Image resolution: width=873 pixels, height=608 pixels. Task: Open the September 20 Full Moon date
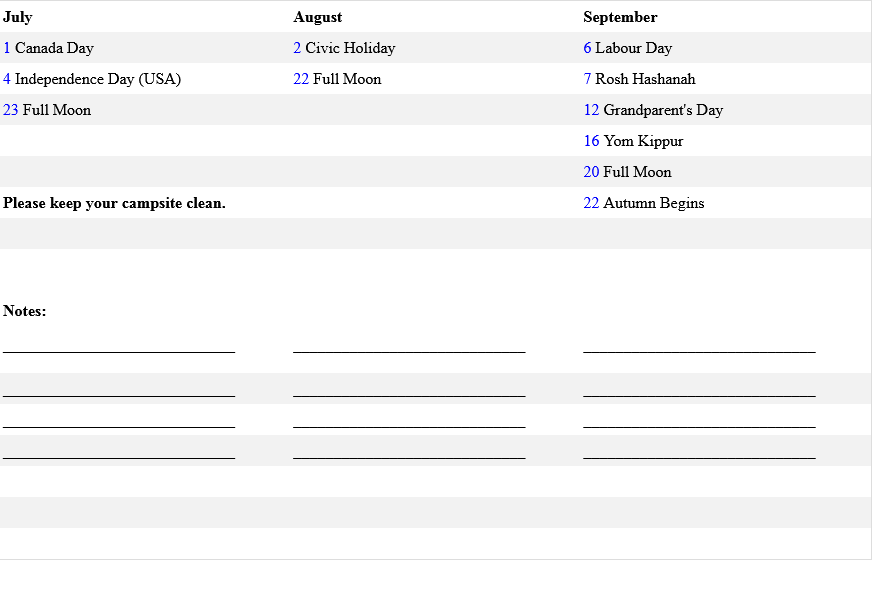(591, 172)
